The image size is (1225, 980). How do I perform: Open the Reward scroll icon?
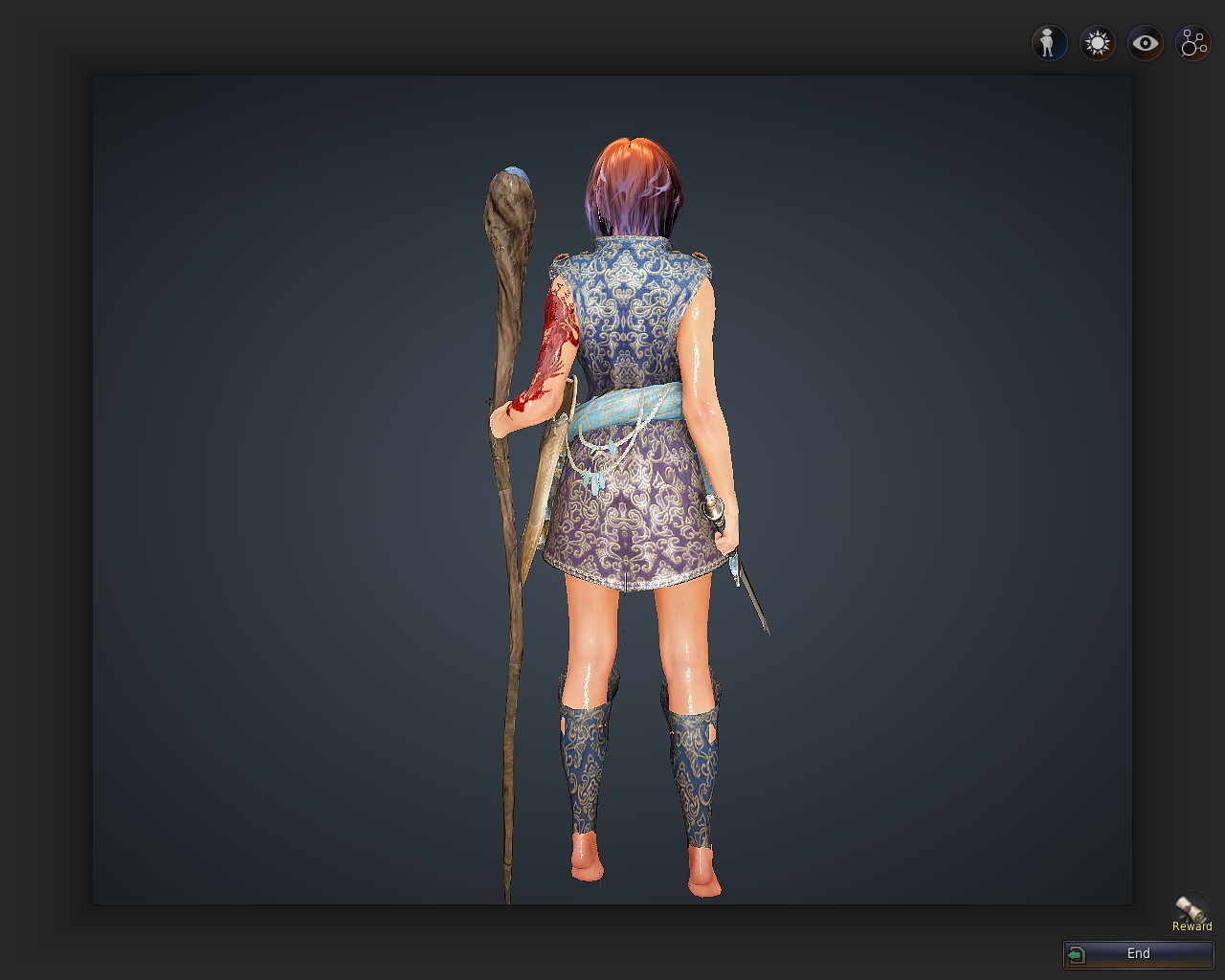(1192, 907)
